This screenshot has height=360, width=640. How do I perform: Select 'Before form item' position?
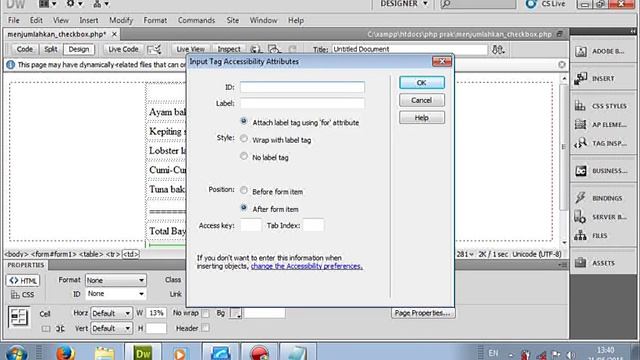(x=244, y=190)
